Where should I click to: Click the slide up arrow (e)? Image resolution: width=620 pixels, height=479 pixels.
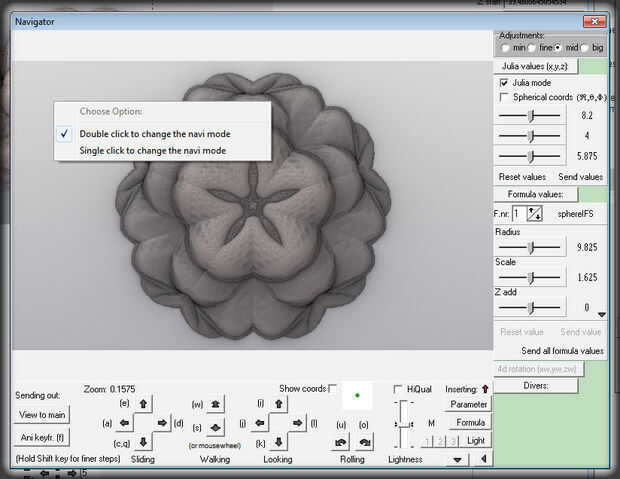[143, 404]
